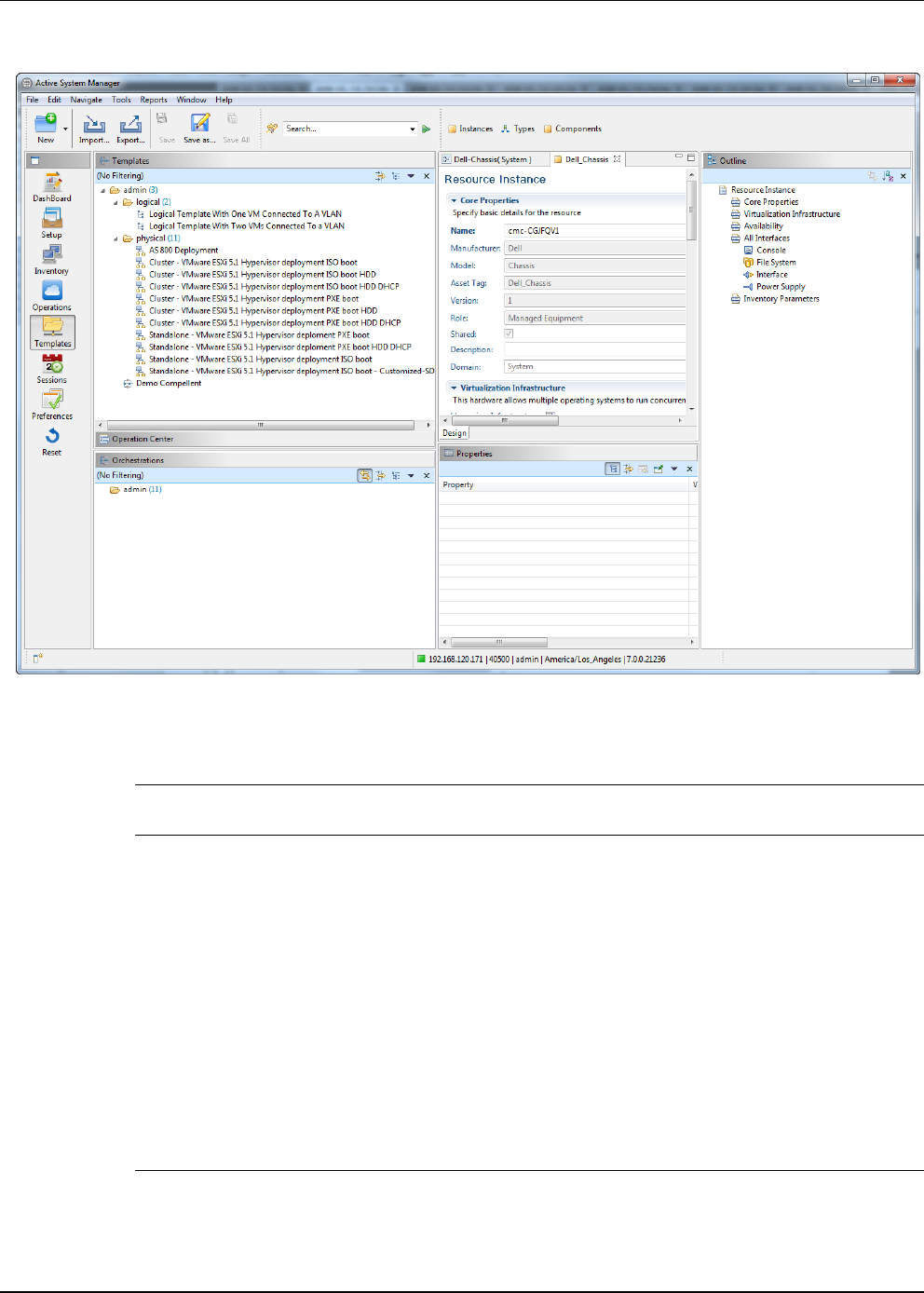Image resolution: width=924 pixels, height=1293 pixels.
Task: Toggle highlighted Orchestrations link icon
Action: coord(365,476)
